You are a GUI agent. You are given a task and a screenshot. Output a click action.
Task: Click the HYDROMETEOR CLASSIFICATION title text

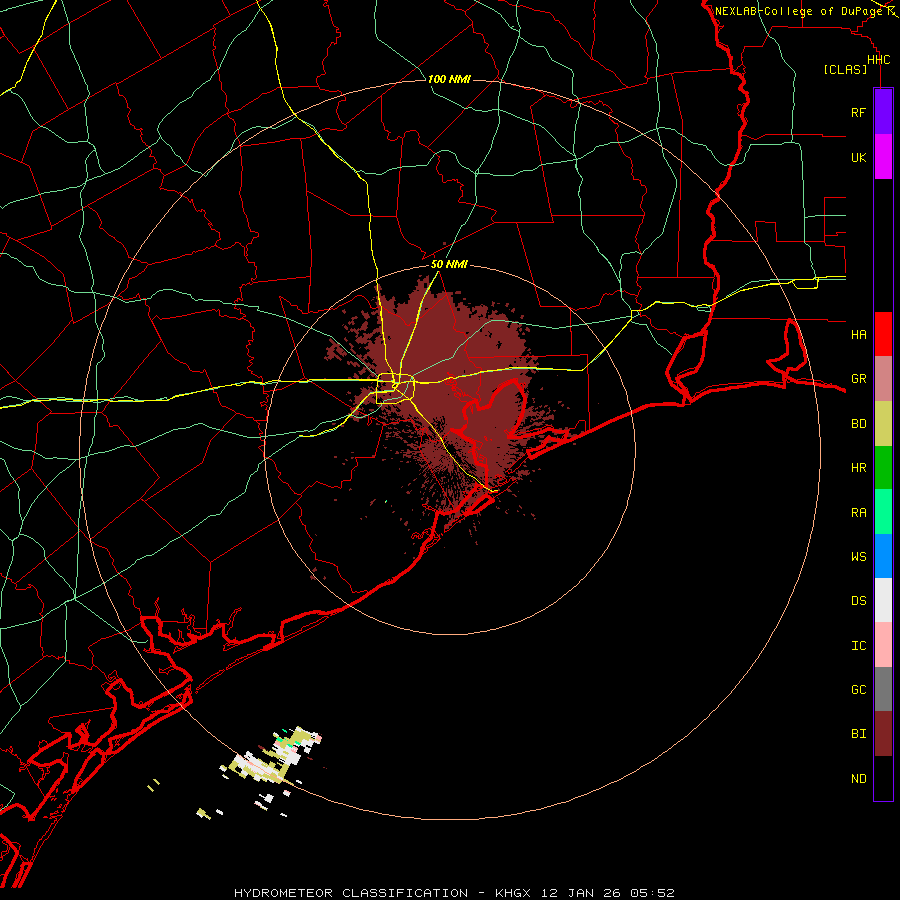click(x=351, y=893)
